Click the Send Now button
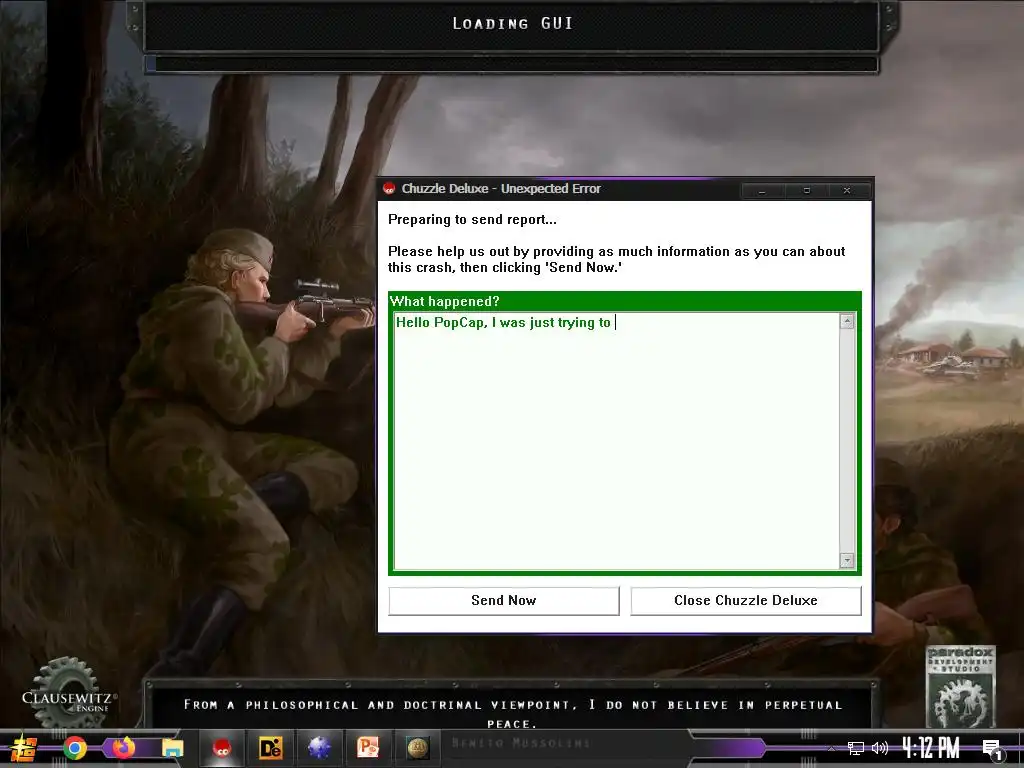The height and width of the screenshot is (768, 1024). pyautogui.click(x=504, y=600)
